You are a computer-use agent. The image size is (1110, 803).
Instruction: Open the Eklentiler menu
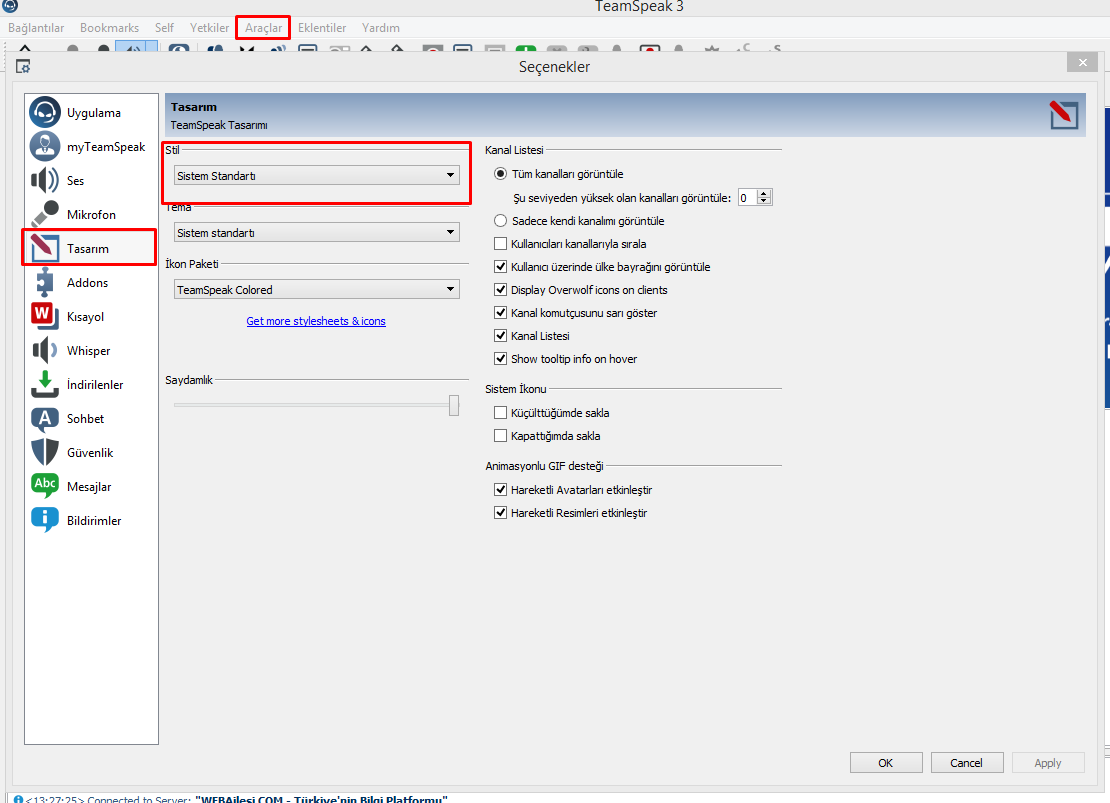click(x=322, y=28)
